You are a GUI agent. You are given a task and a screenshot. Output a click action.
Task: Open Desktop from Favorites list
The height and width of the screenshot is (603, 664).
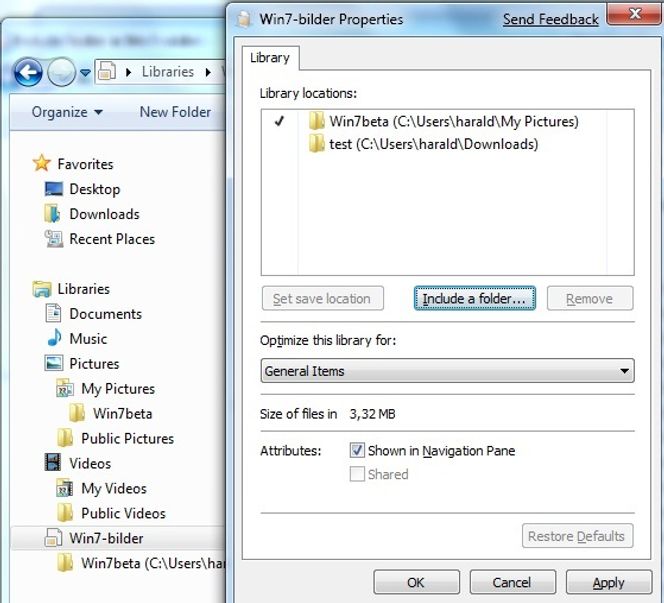click(x=94, y=189)
